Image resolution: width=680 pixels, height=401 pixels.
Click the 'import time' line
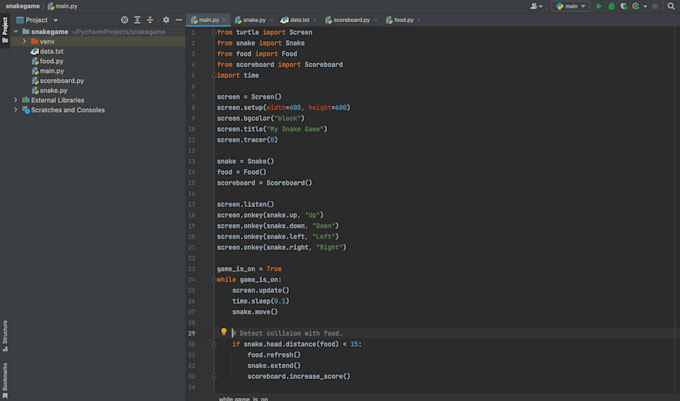click(x=238, y=75)
